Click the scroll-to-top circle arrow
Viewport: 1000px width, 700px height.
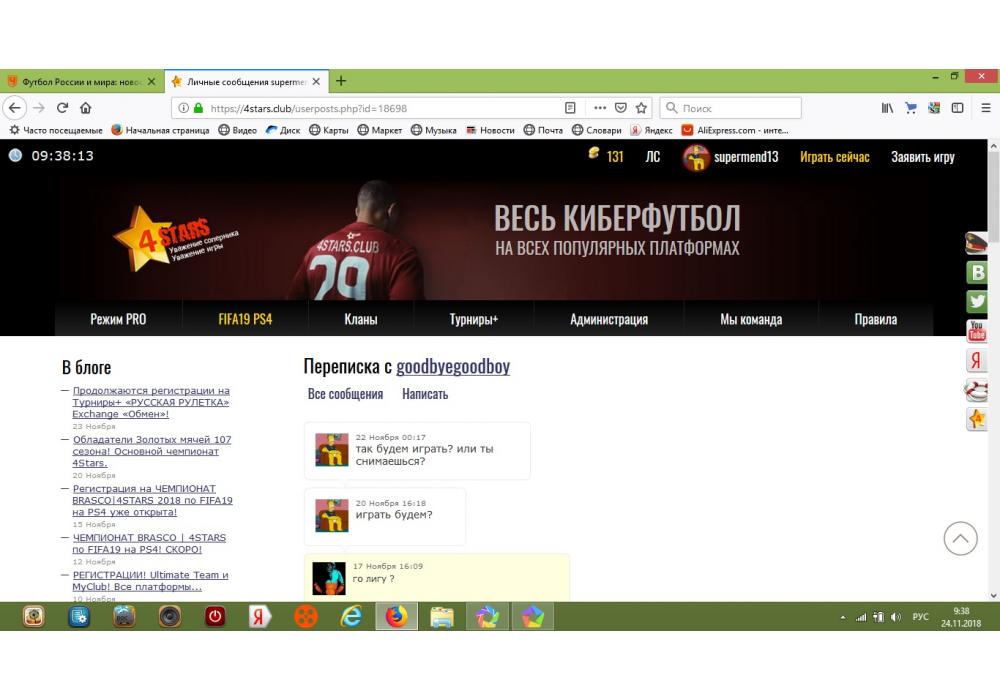point(960,538)
